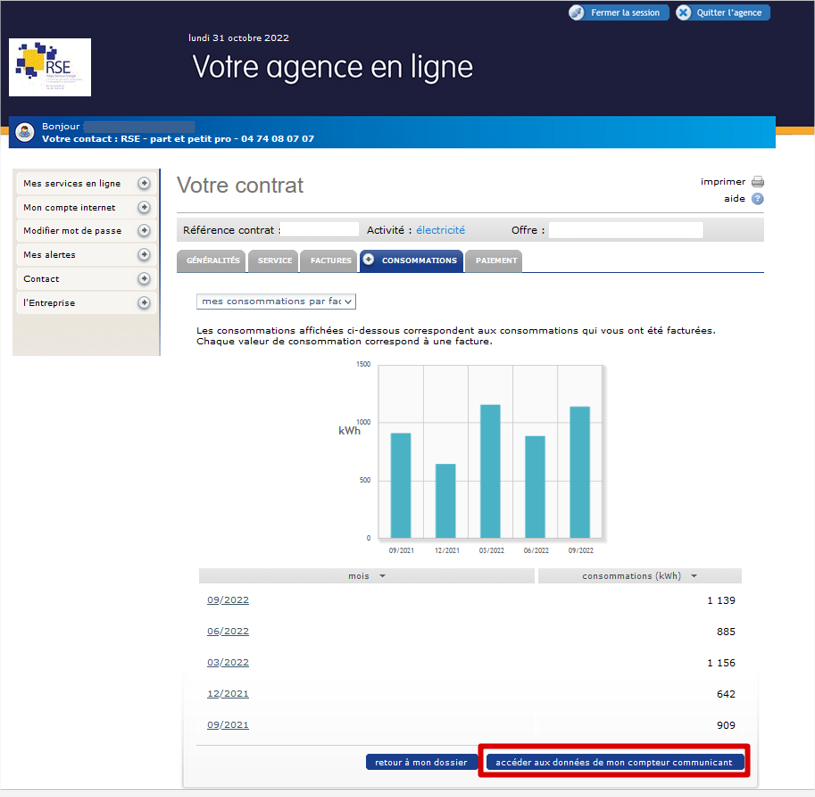Open help via the aide question icon

pos(758,199)
